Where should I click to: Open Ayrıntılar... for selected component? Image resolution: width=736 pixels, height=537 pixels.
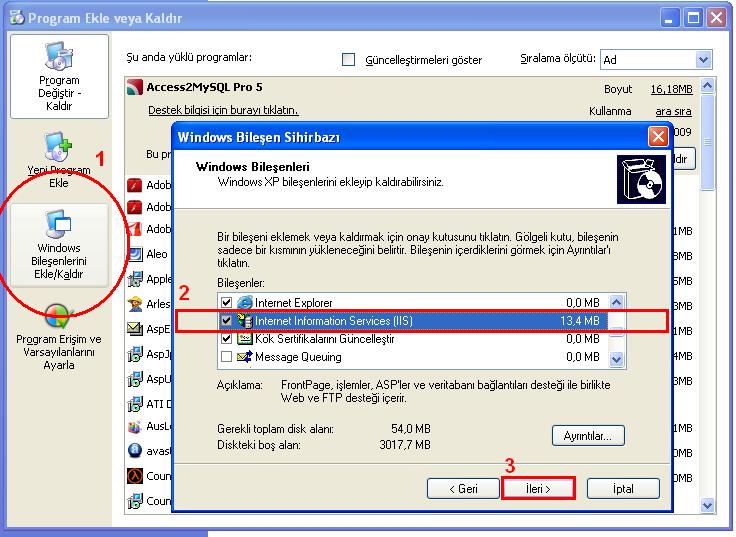tap(588, 436)
